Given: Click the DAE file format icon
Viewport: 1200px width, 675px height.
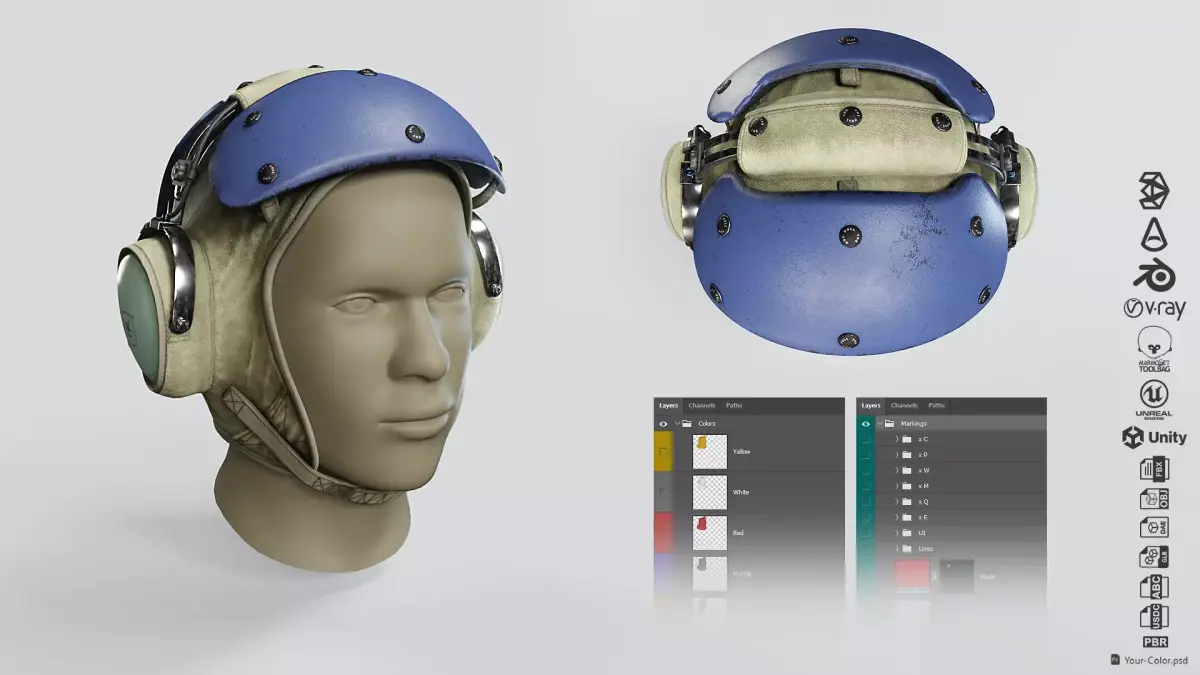Looking at the screenshot, I should pyautogui.click(x=1154, y=527).
